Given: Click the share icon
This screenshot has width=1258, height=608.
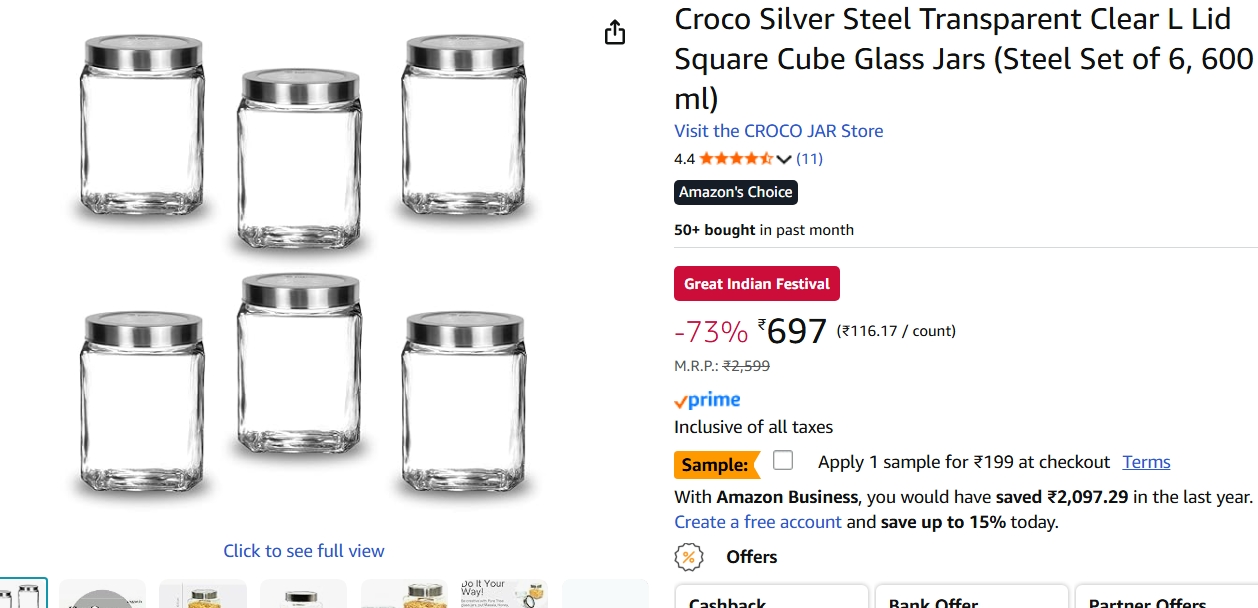Looking at the screenshot, I should click(615, 32).
